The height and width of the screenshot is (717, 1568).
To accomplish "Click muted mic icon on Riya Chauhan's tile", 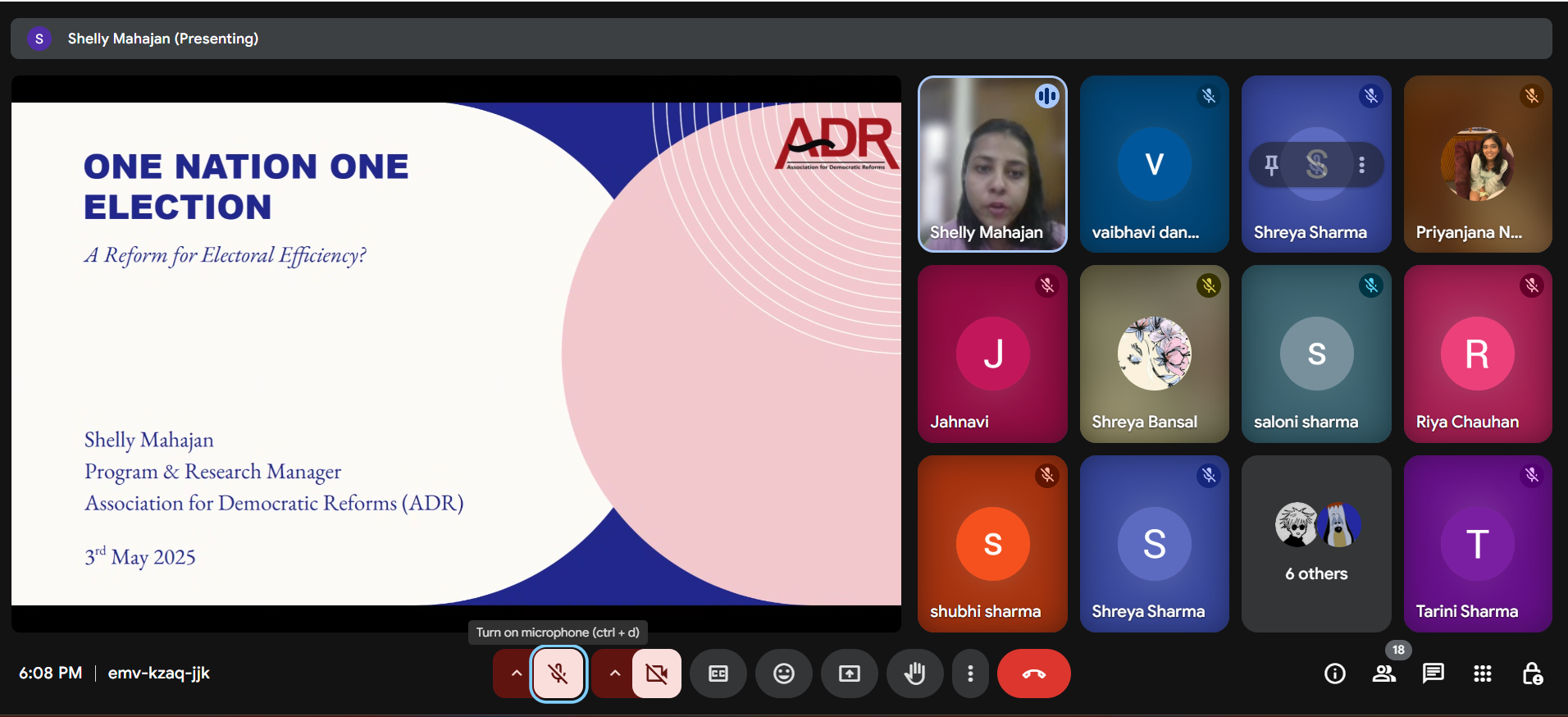I will pos(1532,285).
